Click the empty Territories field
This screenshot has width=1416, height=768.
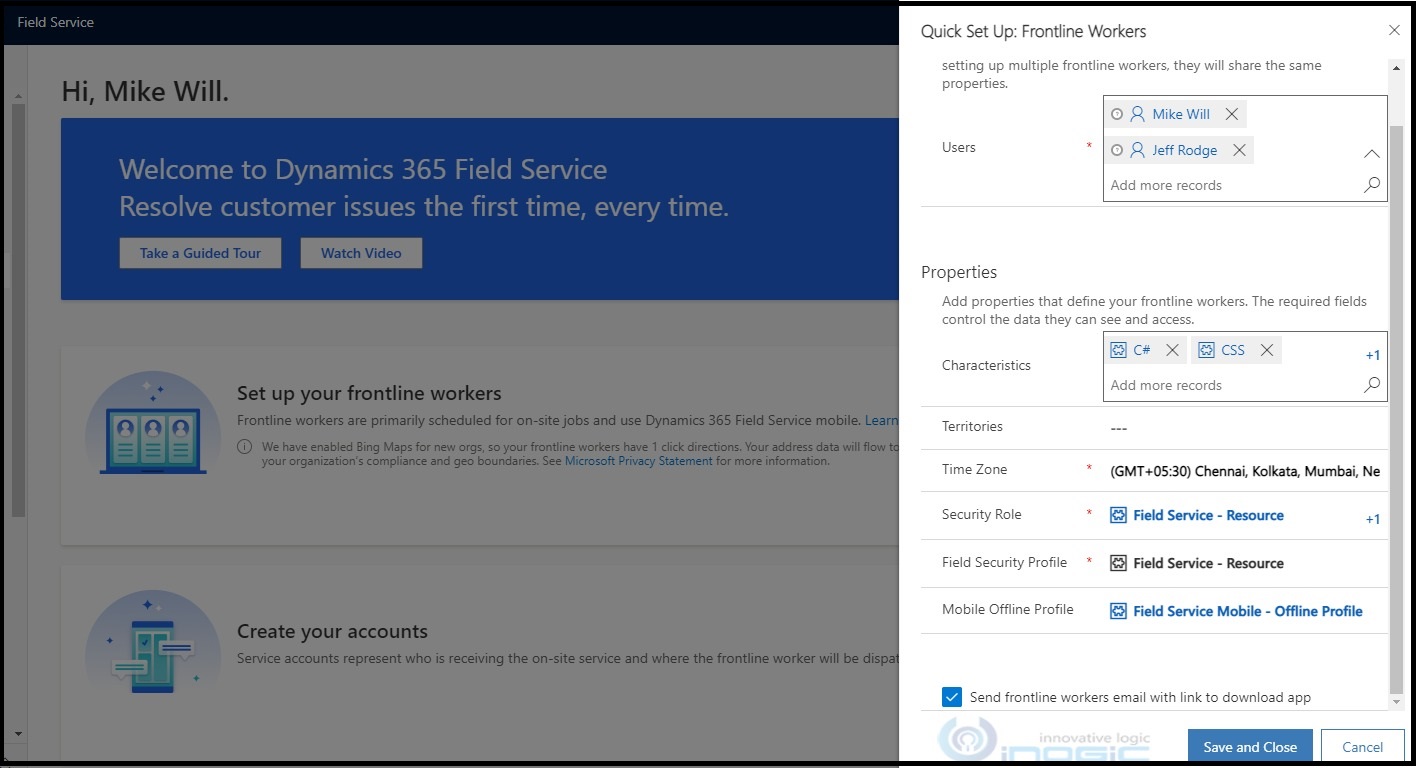[x=1245, y=428]
